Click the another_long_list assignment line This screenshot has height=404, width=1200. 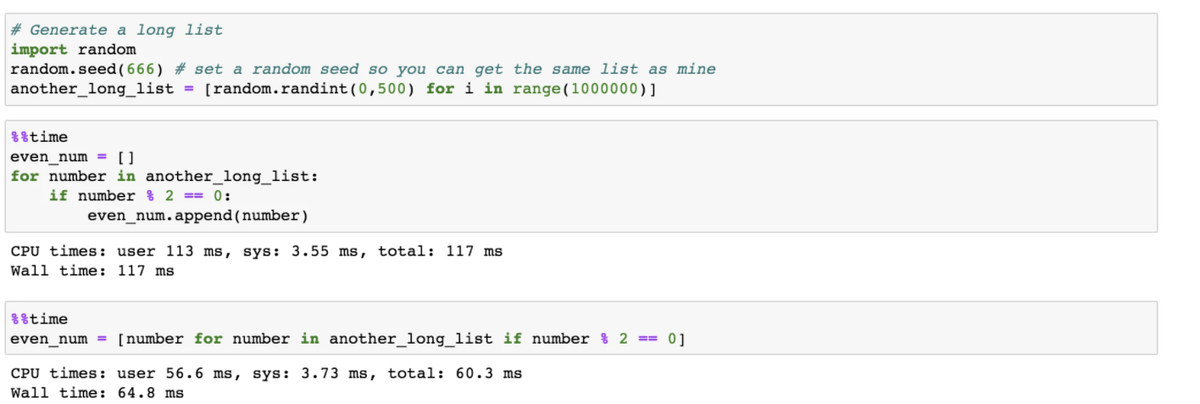point(334,89)
